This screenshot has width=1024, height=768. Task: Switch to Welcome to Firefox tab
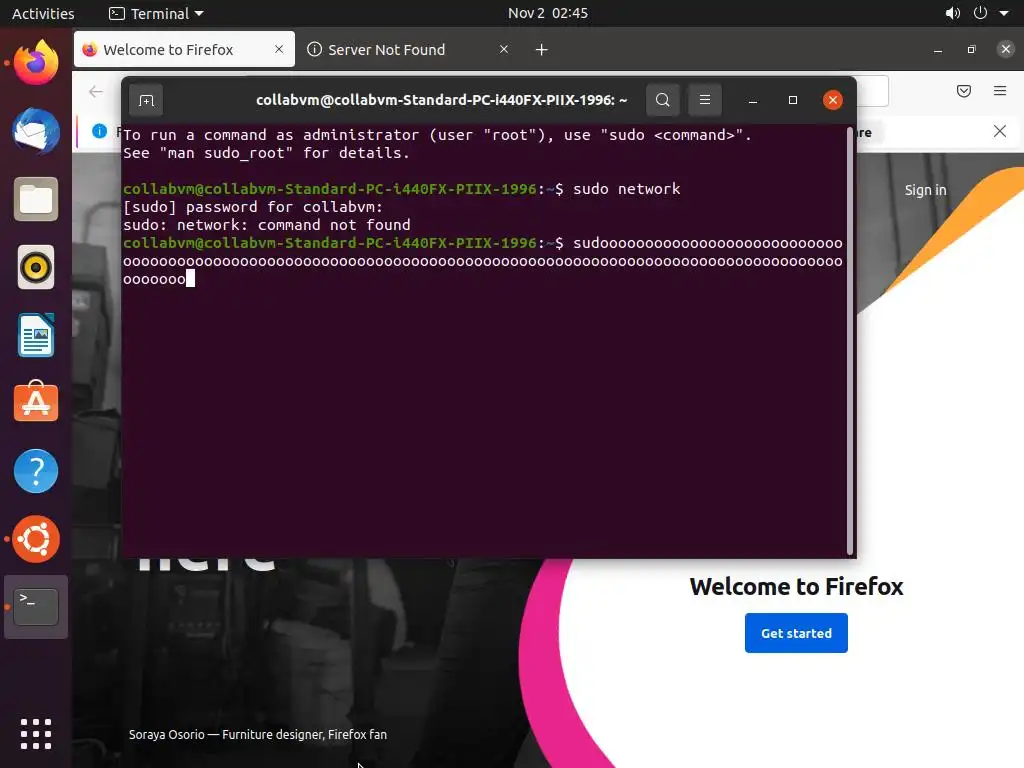(x=184, y=50)
